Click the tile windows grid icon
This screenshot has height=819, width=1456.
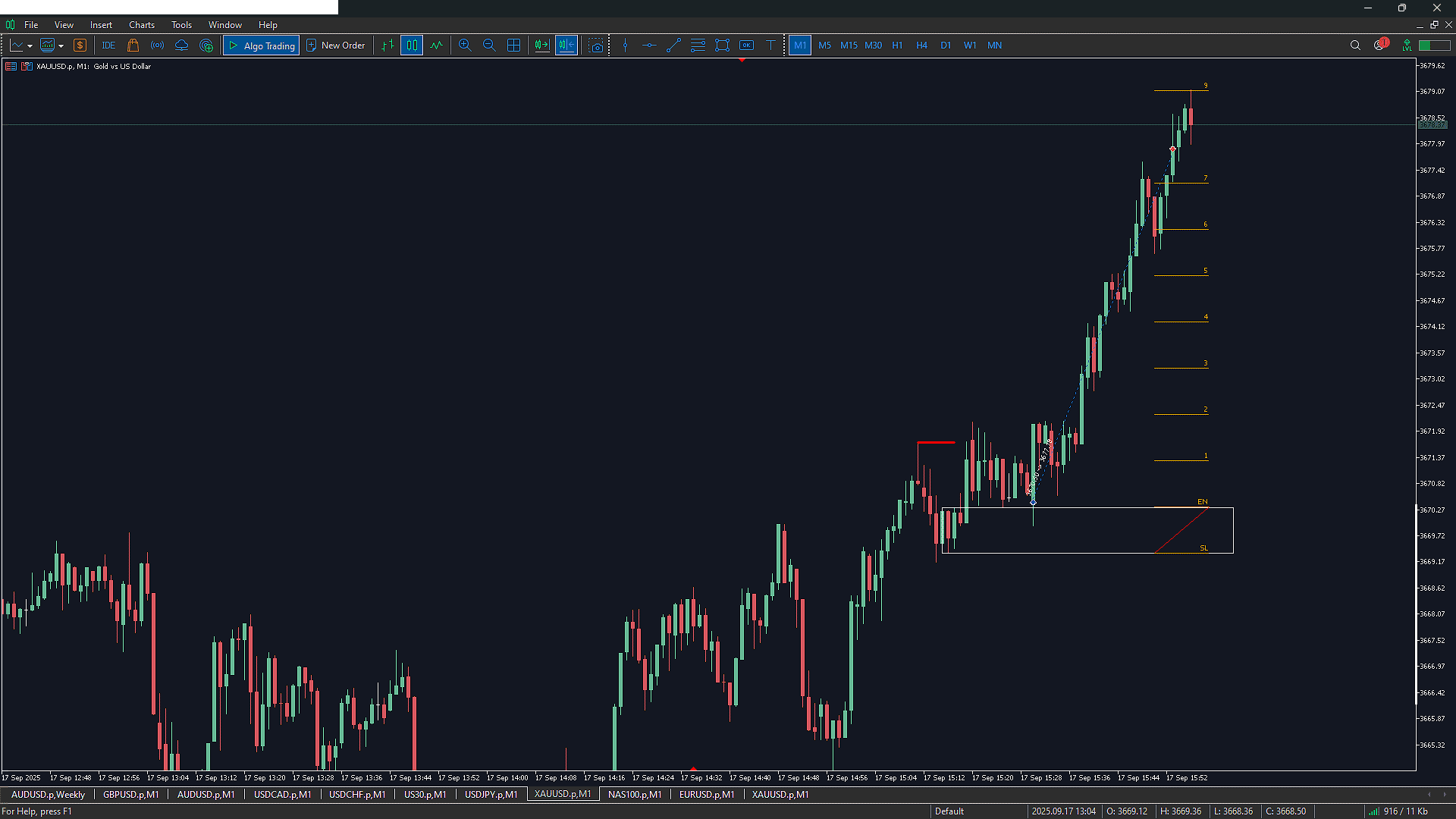point(513,45)
